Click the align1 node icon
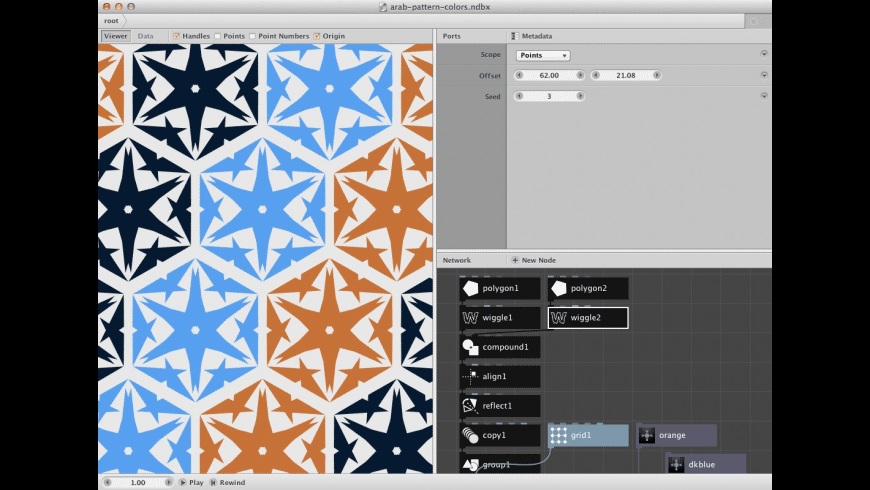 point(471,377)
